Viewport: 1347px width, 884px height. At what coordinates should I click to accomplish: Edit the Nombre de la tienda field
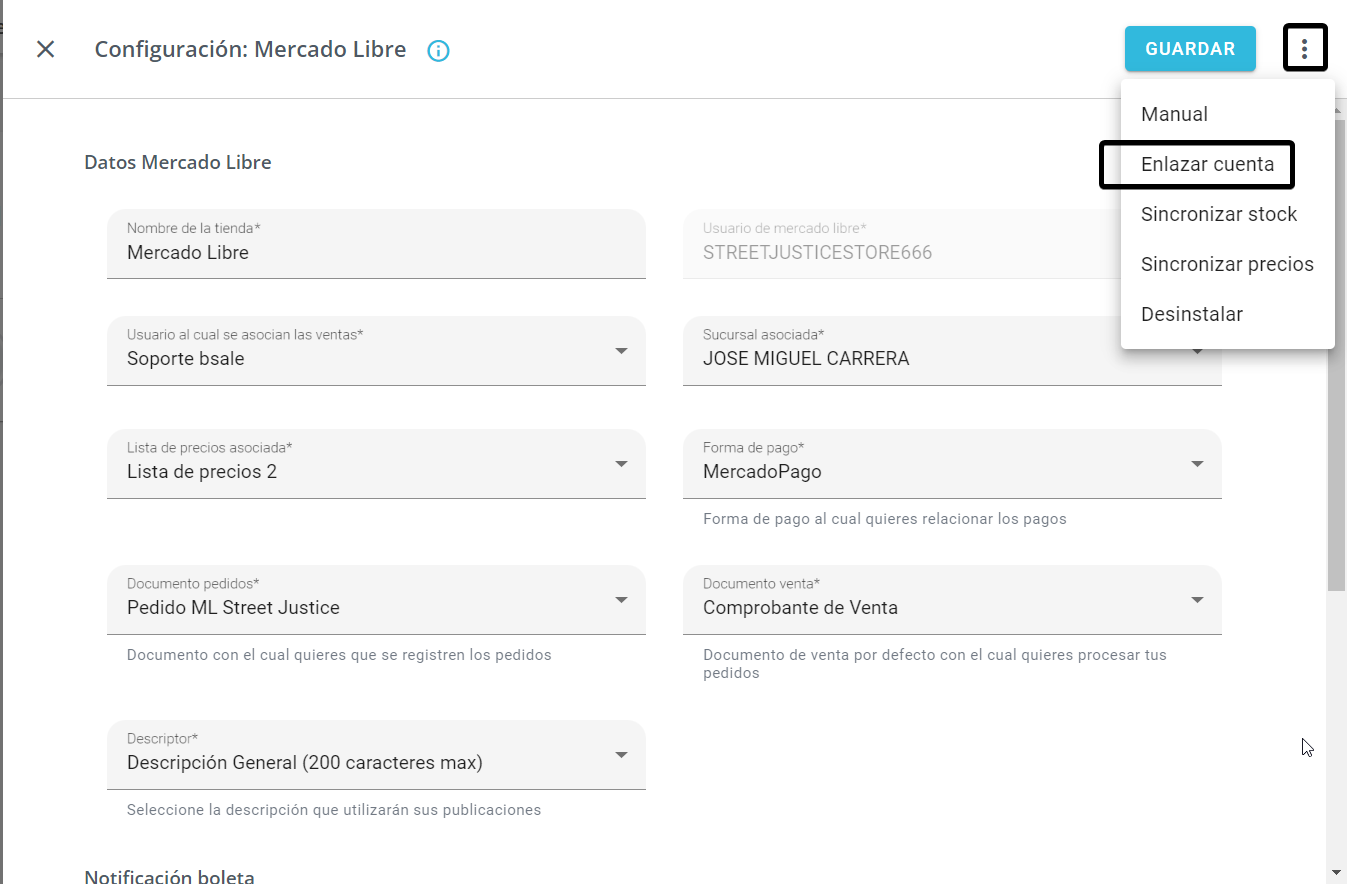pos(376,253)
